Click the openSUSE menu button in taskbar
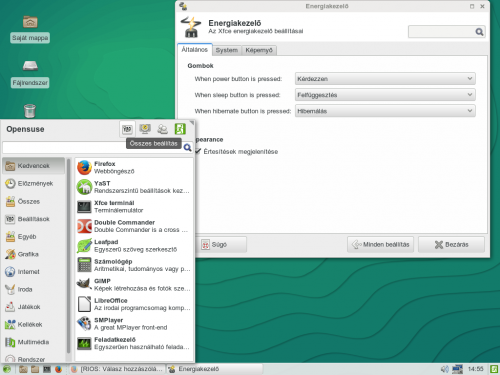The height and width of the screenshot is (375, 500). 7,369
